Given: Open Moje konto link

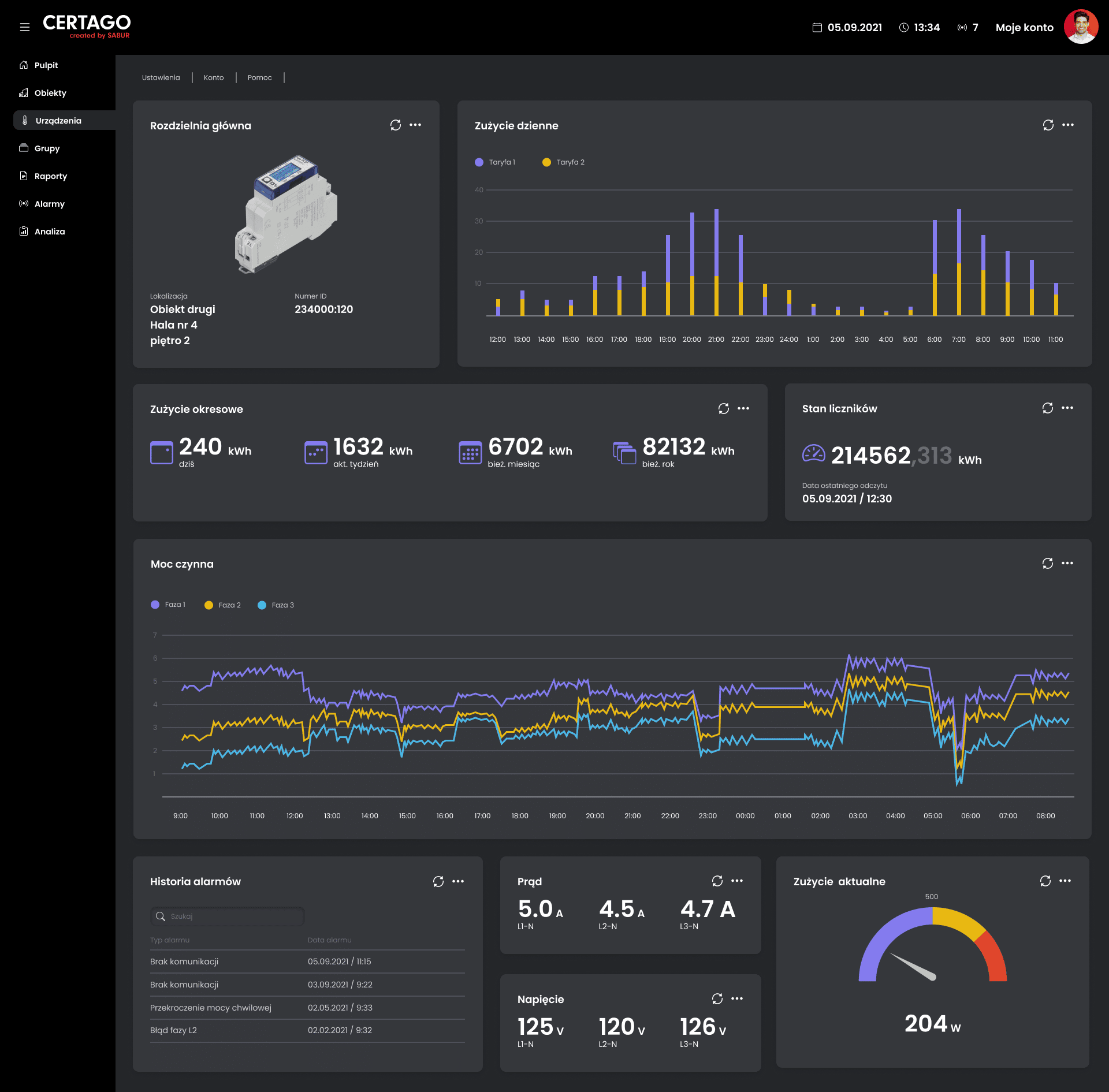Looking at the screenshot, I should click(1025, 28).
